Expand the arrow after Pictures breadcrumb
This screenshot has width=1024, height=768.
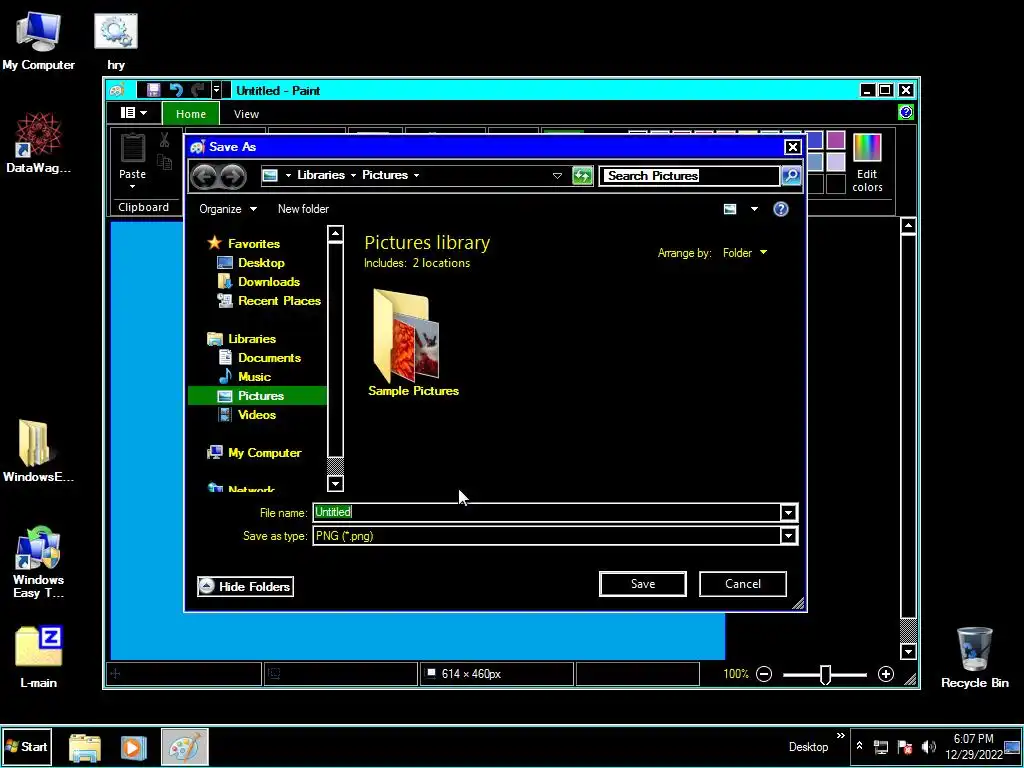tap(417, 175)
